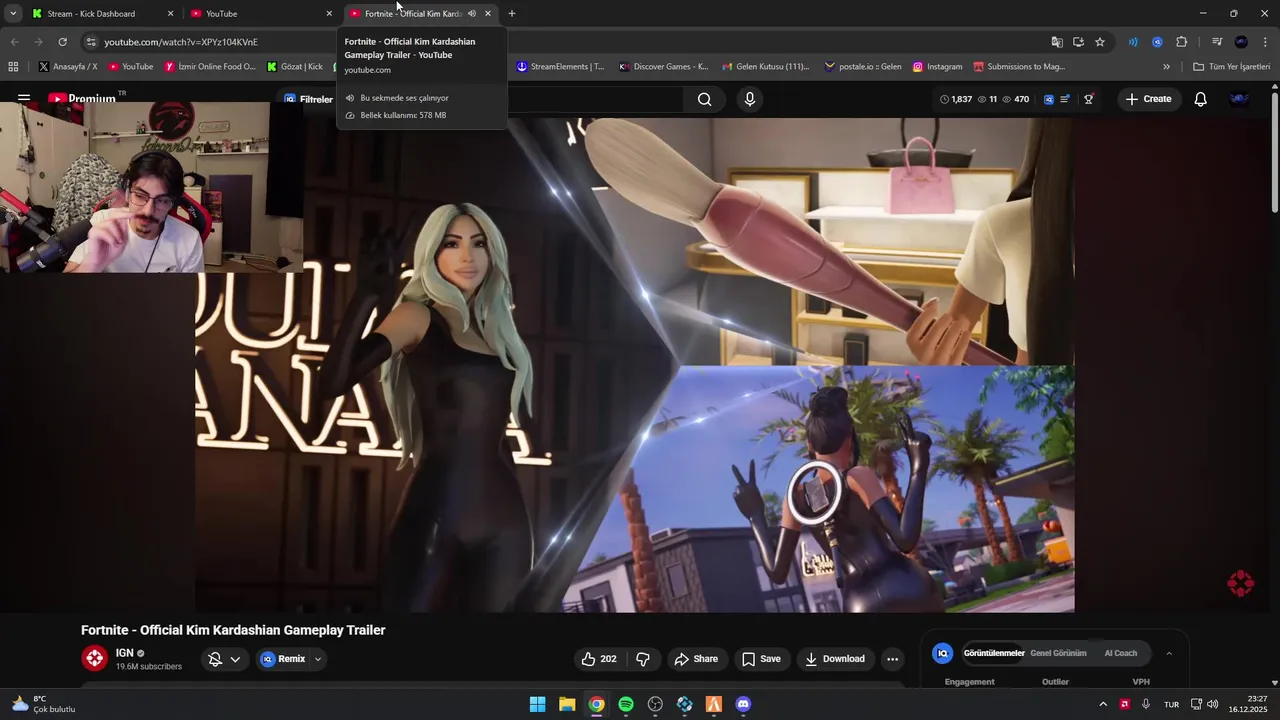
Task: Open Gelen Kutusu (111) bookmark
Action: (764, 67)
